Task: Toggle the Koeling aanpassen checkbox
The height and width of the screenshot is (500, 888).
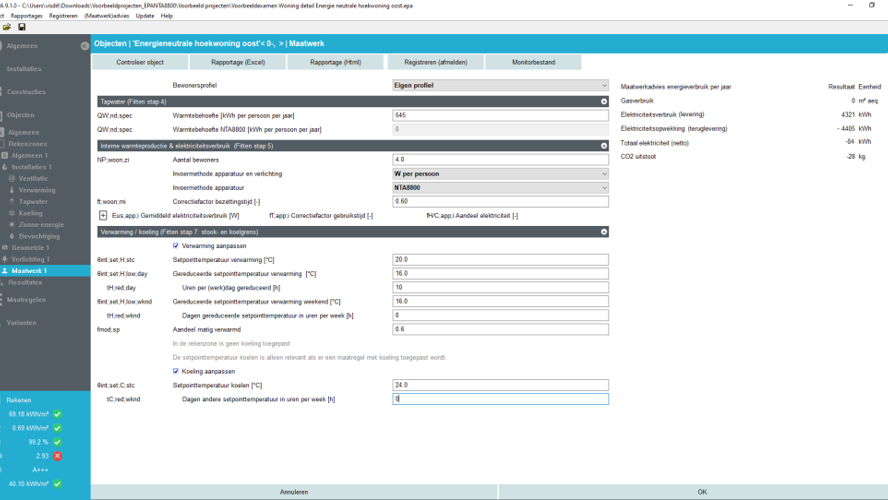Action: coord(177,371)
